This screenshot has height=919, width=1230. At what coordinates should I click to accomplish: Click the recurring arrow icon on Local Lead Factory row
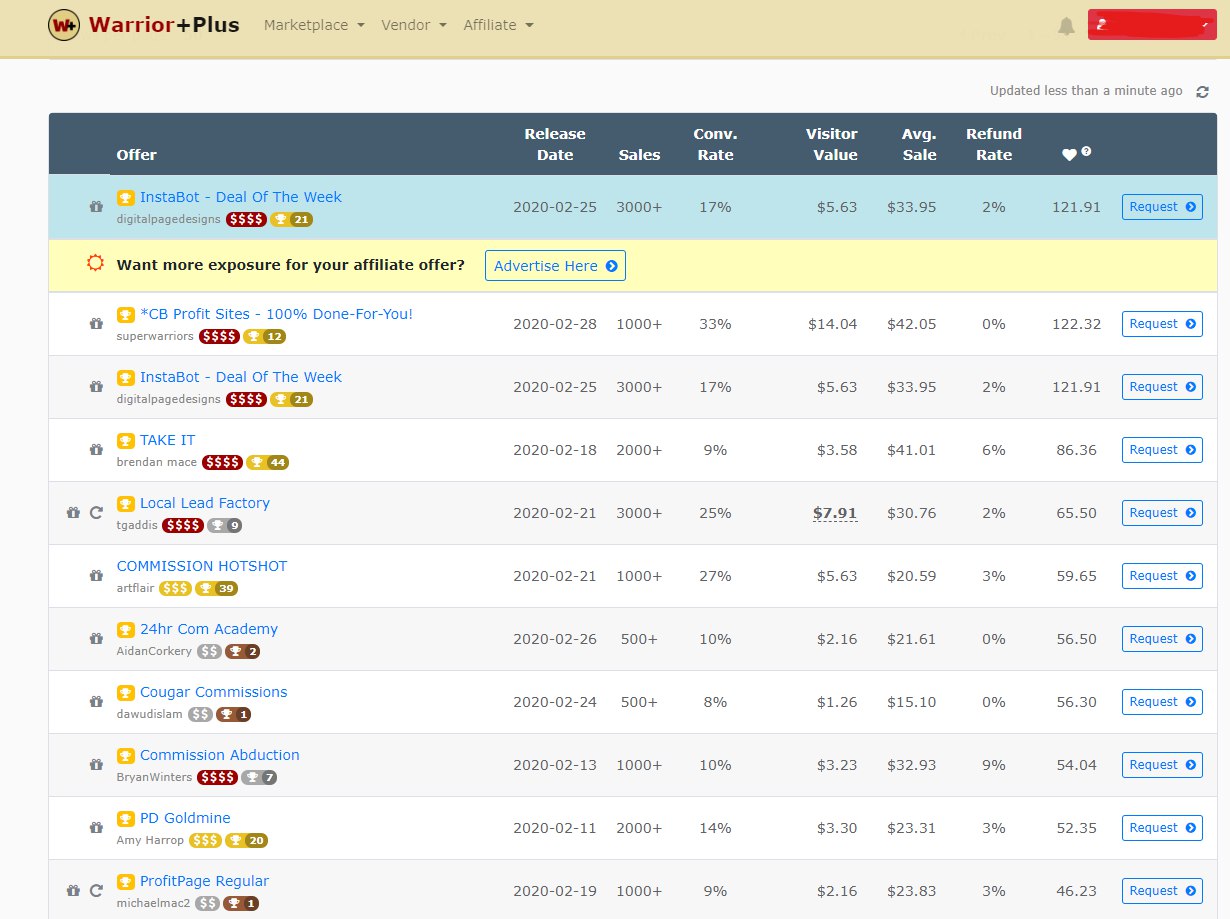click(x=96, y=513)
